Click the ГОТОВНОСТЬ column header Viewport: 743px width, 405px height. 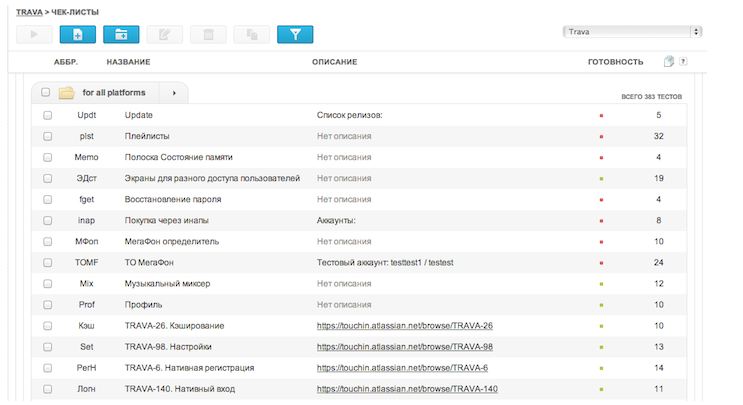[x=615, y=62]
